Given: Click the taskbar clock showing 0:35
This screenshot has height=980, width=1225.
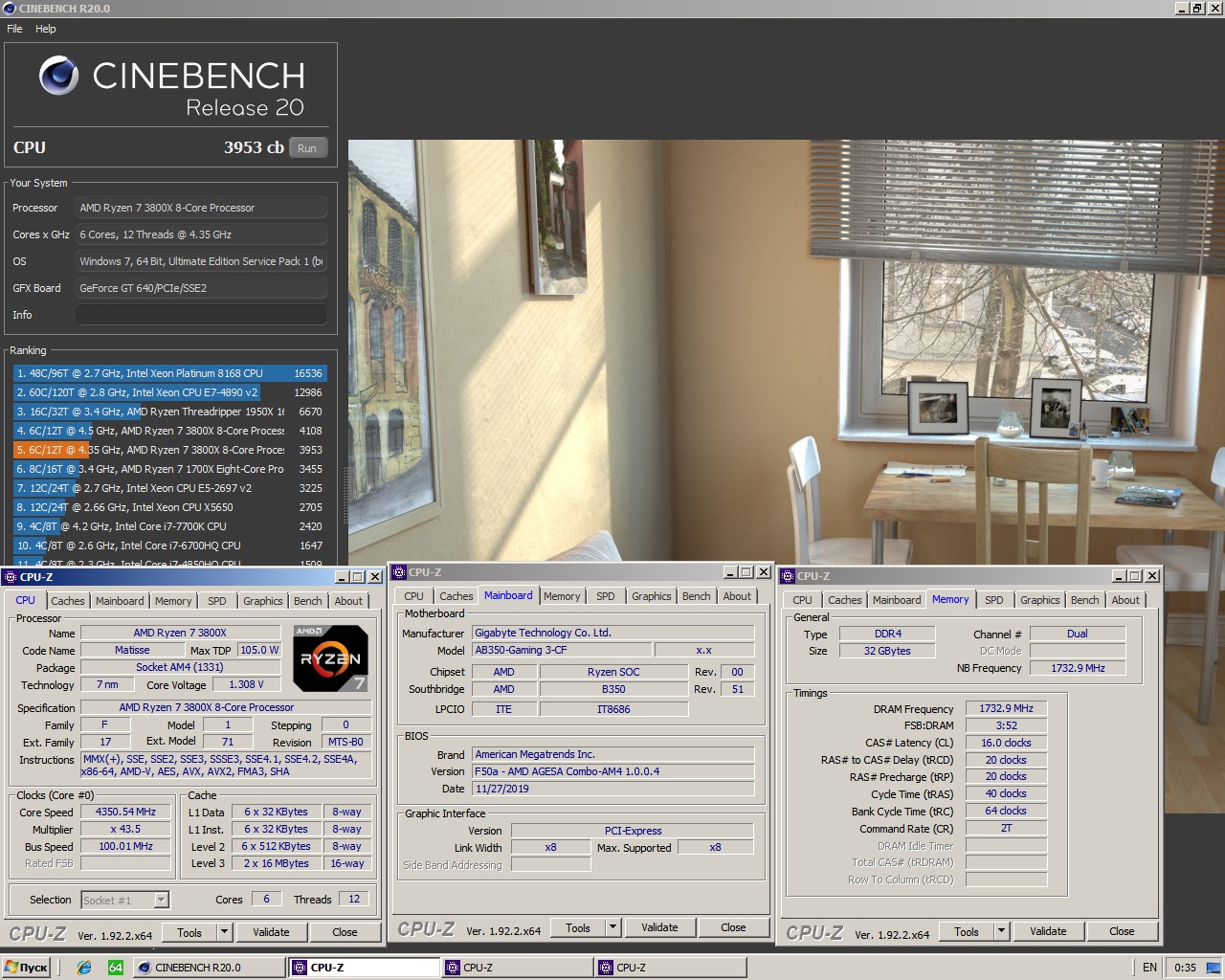Looking at the screenshot, I should click(1185, 968).
